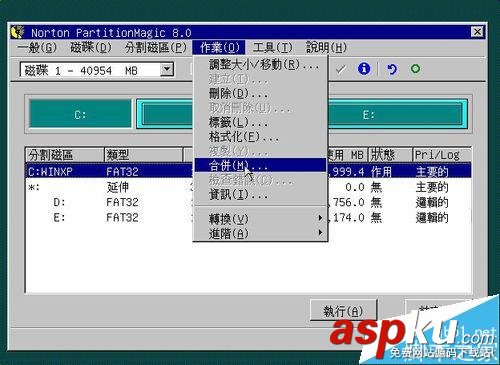
Task: Select the C: partition block in disk map
Action: point(80,114)
